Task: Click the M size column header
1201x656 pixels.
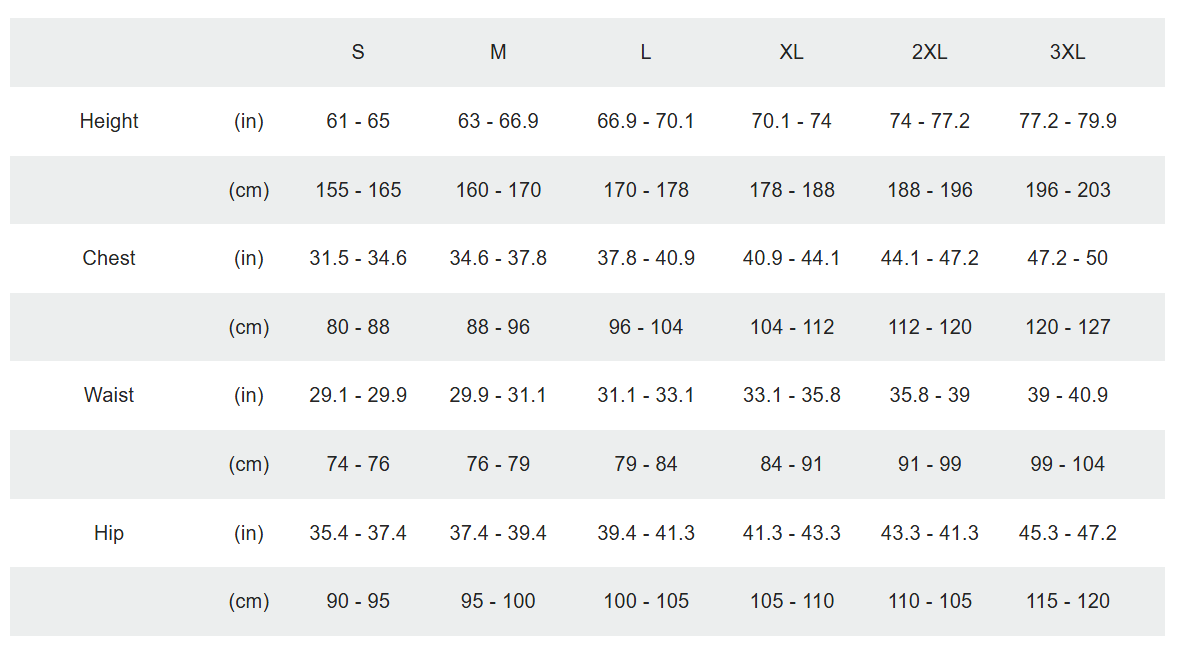Action: click(x=498, y=53)
